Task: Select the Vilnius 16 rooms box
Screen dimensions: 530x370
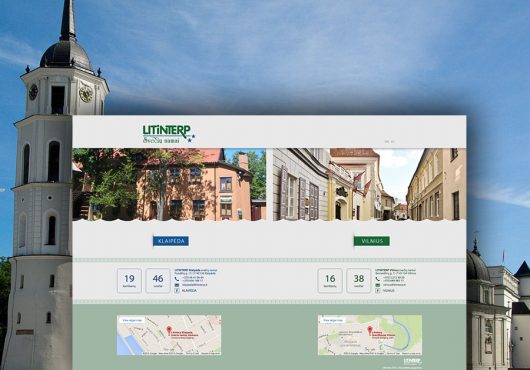Action: [x=330, y=281]
